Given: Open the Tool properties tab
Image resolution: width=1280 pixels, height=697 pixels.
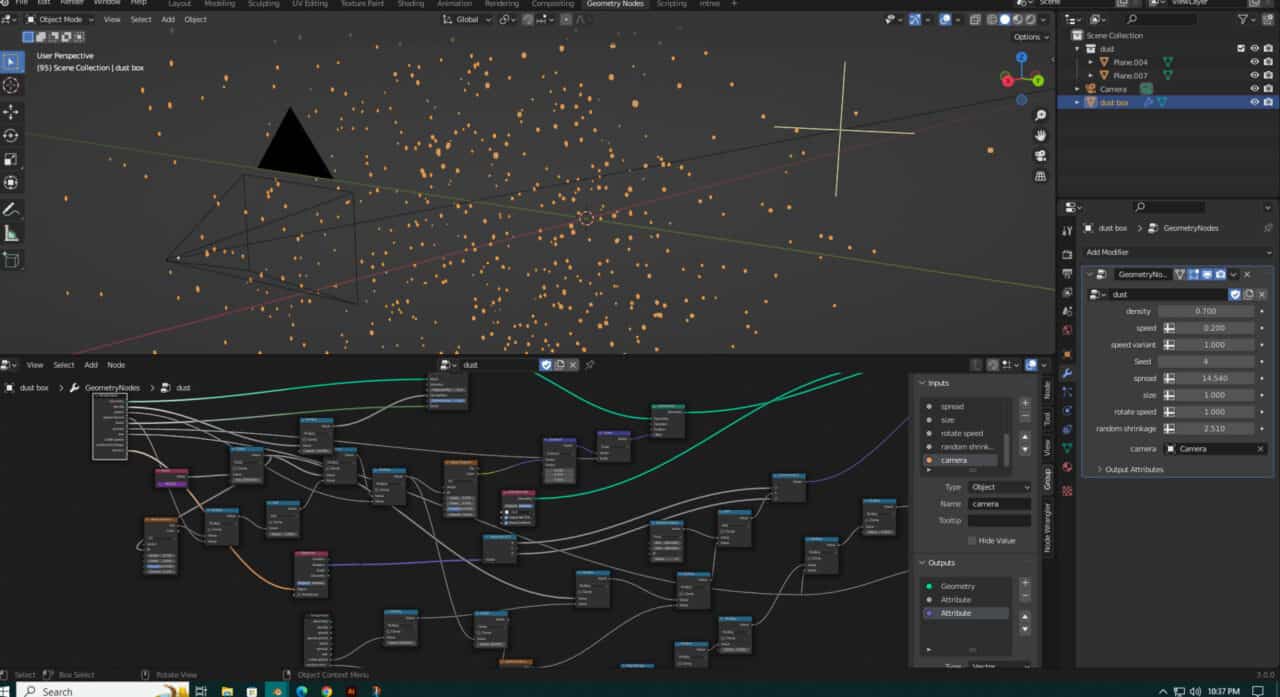Looking at the screenshot, I should click(1067, 230).
